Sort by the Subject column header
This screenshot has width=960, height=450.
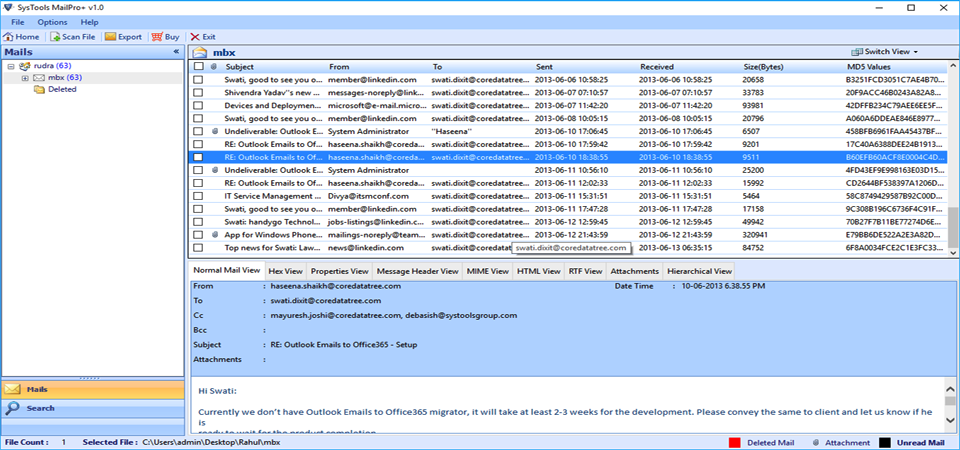(x=239, y=67)
